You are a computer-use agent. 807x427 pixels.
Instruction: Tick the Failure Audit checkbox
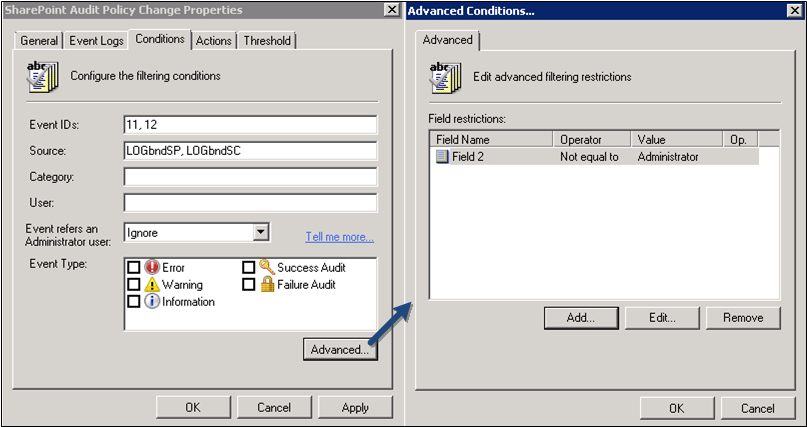(x=249, y=284)
